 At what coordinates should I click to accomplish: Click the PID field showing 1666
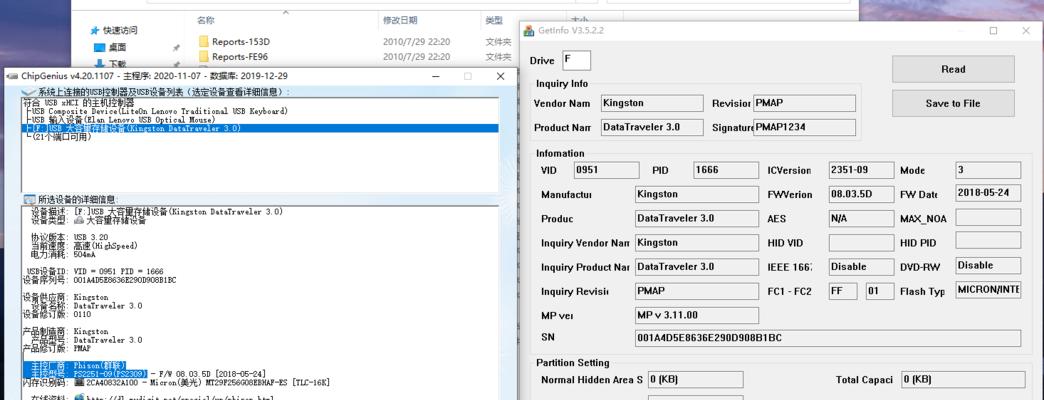[725, 170]
